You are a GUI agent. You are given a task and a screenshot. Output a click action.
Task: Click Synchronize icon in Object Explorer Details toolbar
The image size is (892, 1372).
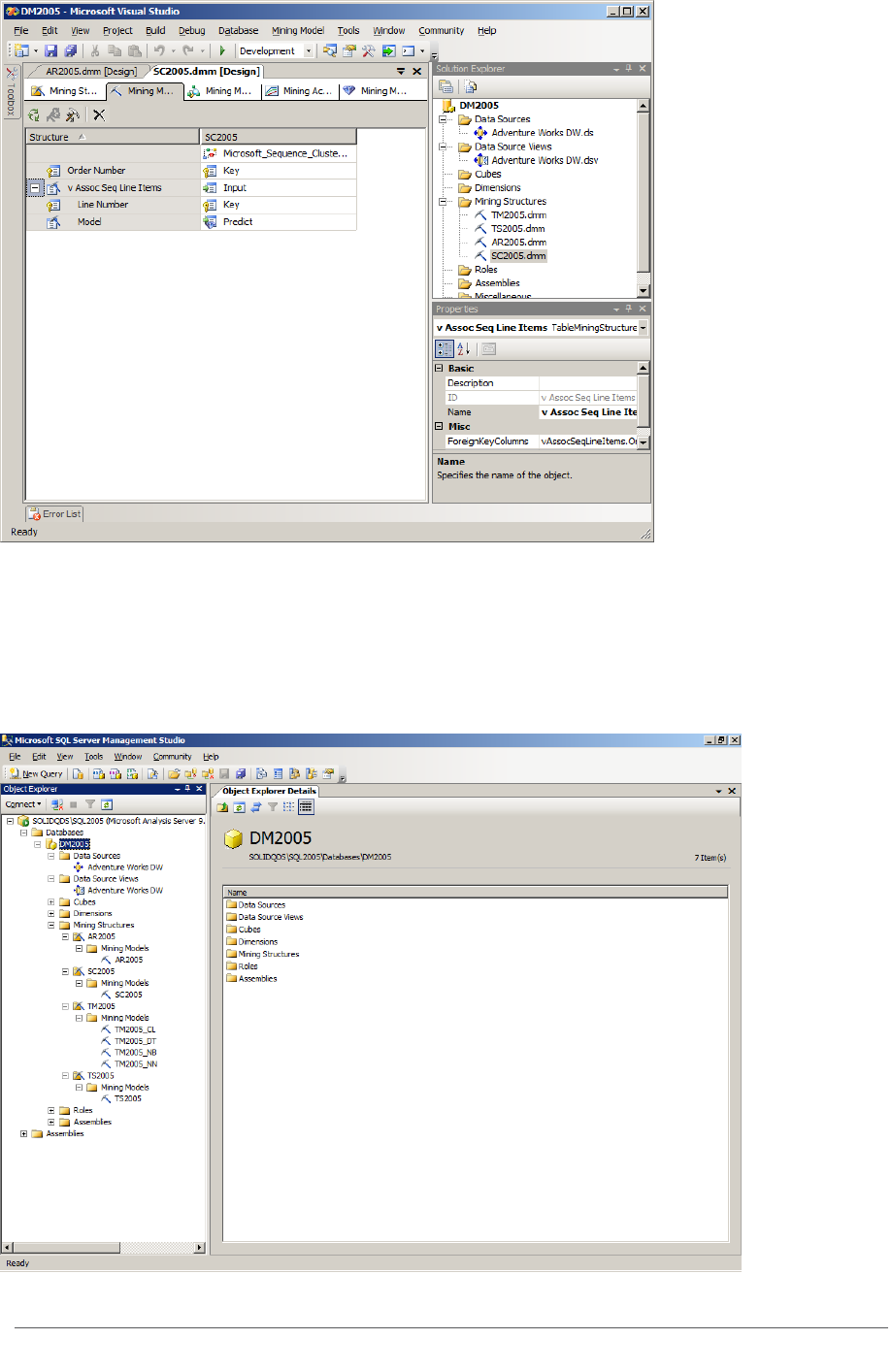pyautogui.click(x=256, y=806)
